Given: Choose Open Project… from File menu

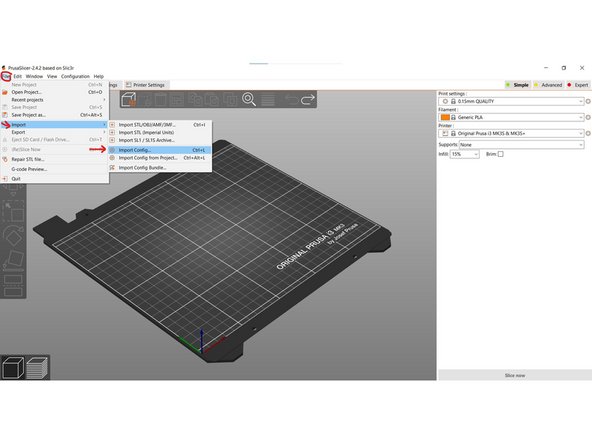Looking at the screenshot, I should (54, 92).
